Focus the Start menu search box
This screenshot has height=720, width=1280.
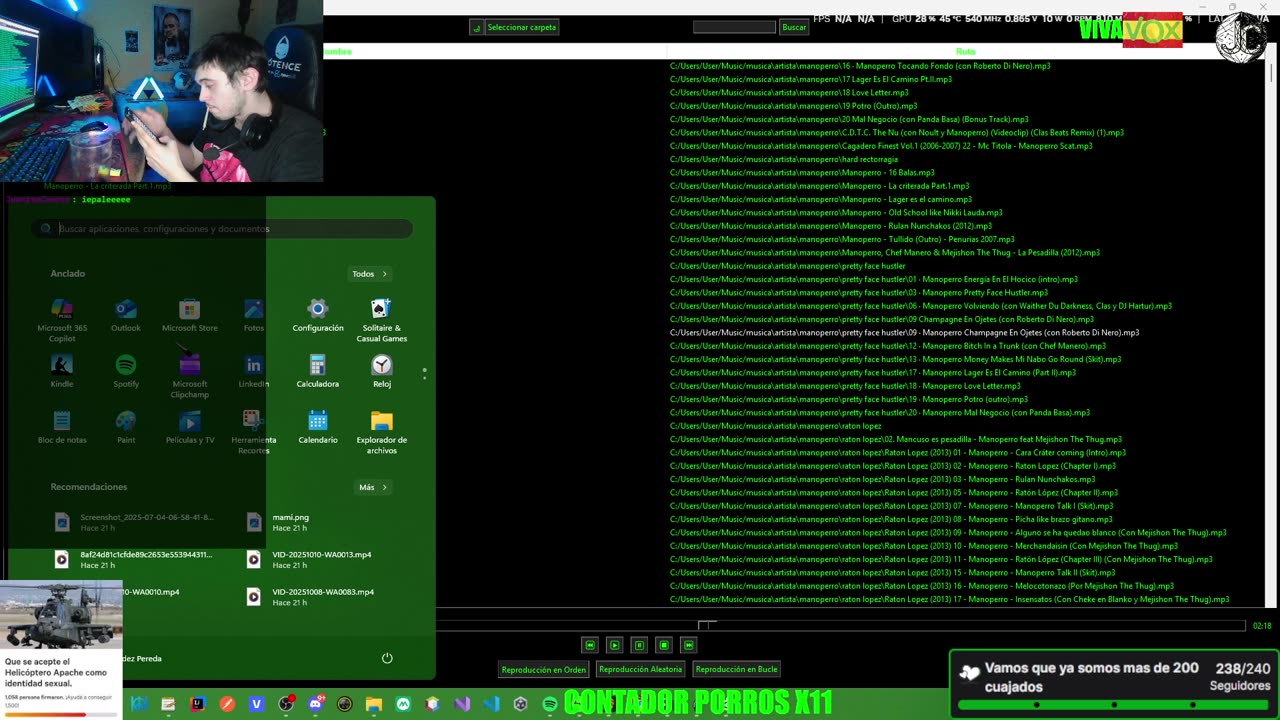point(222,229)
